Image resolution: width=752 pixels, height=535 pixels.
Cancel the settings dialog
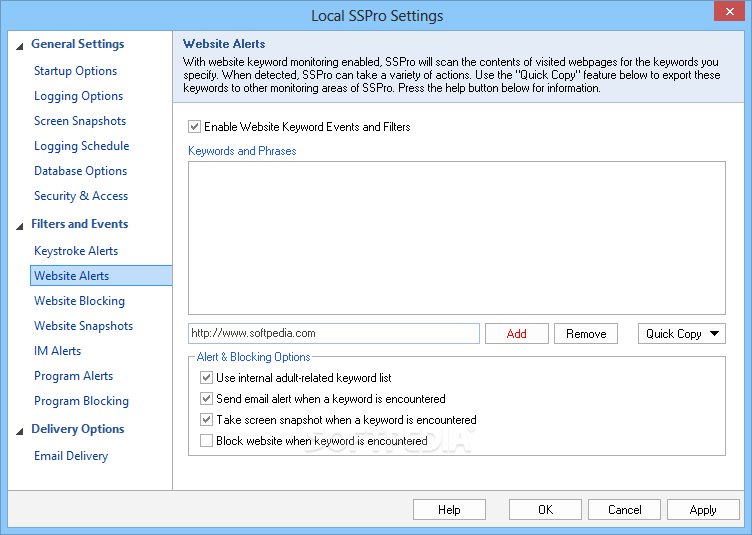(x=624, y=510)
